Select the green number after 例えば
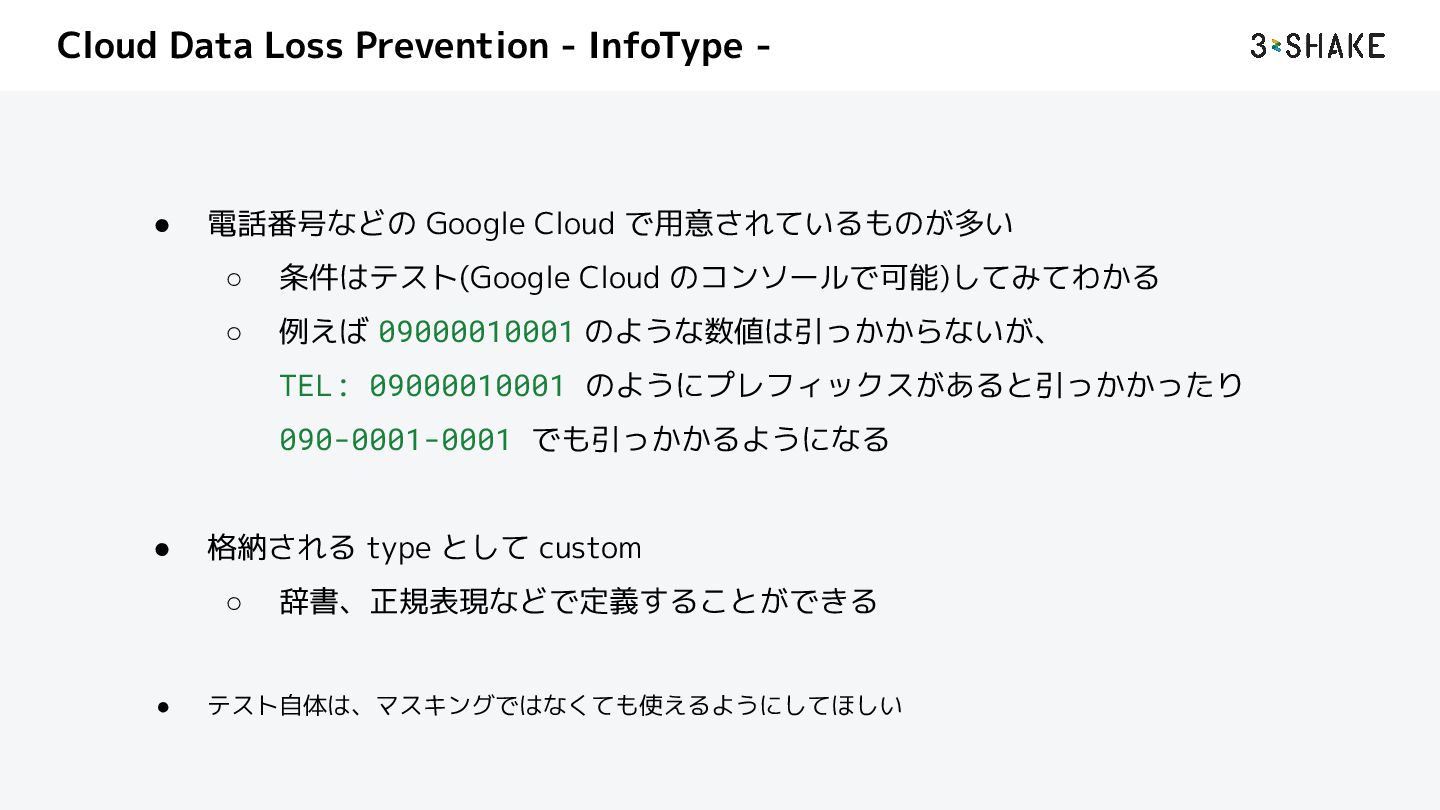1440x810 pixels. [476, 332]
